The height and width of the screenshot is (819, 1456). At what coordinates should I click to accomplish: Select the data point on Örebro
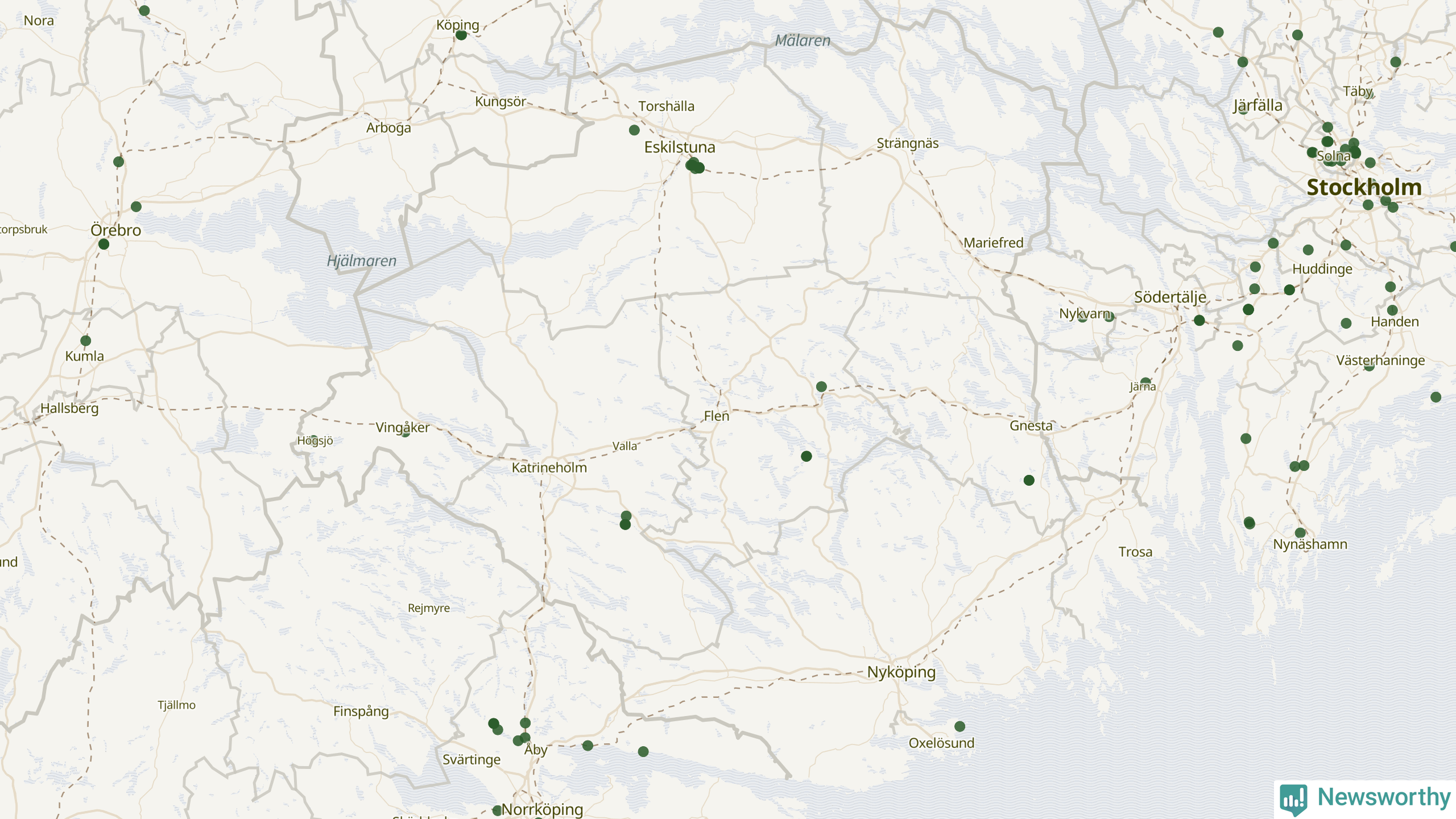(104, 244)
